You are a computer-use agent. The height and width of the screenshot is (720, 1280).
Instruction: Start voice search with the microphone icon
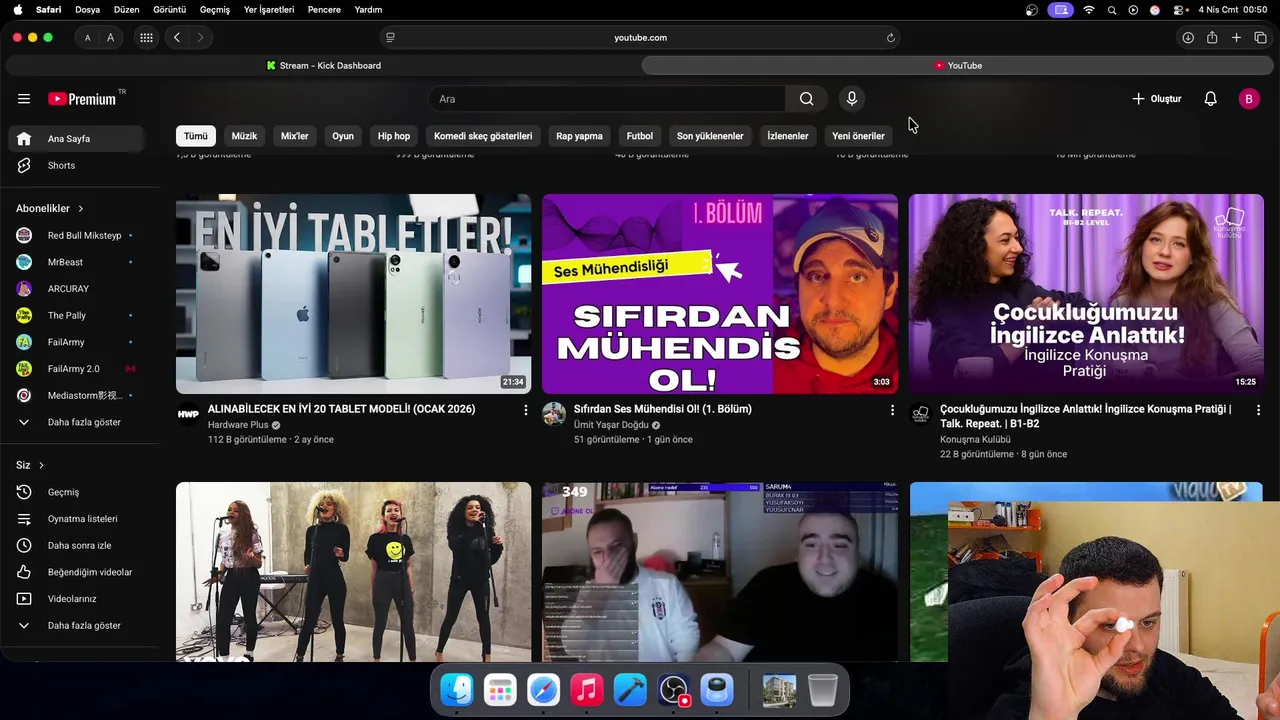852,99
